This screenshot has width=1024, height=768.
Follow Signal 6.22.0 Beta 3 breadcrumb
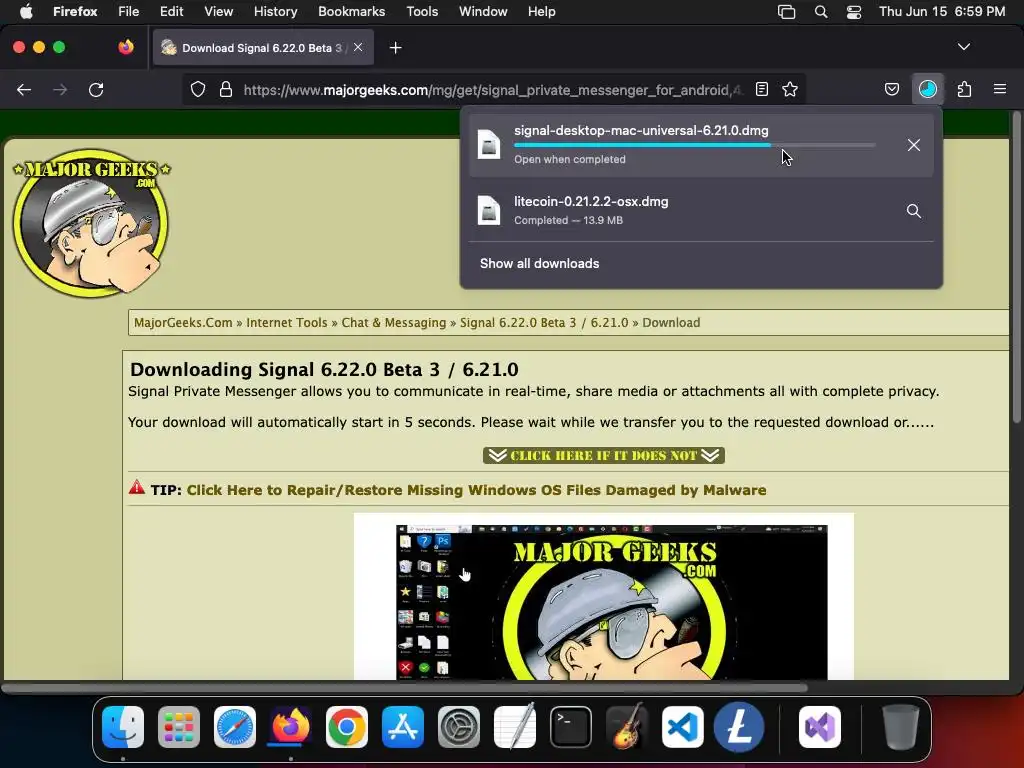(544, 323)
